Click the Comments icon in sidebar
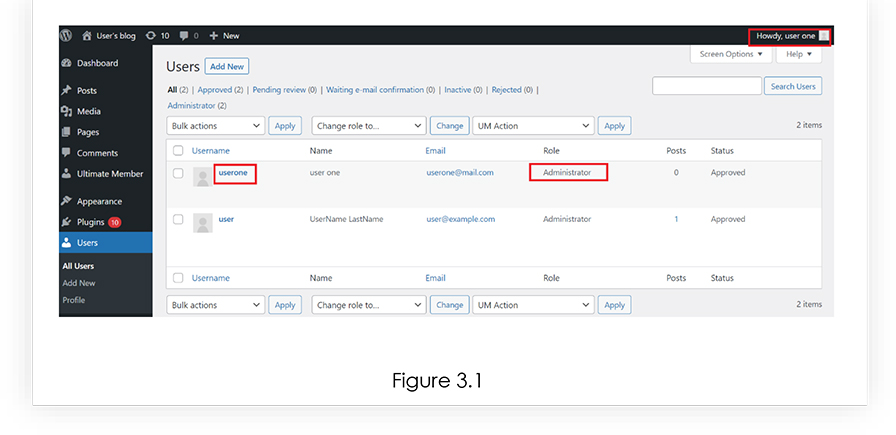 67,153
